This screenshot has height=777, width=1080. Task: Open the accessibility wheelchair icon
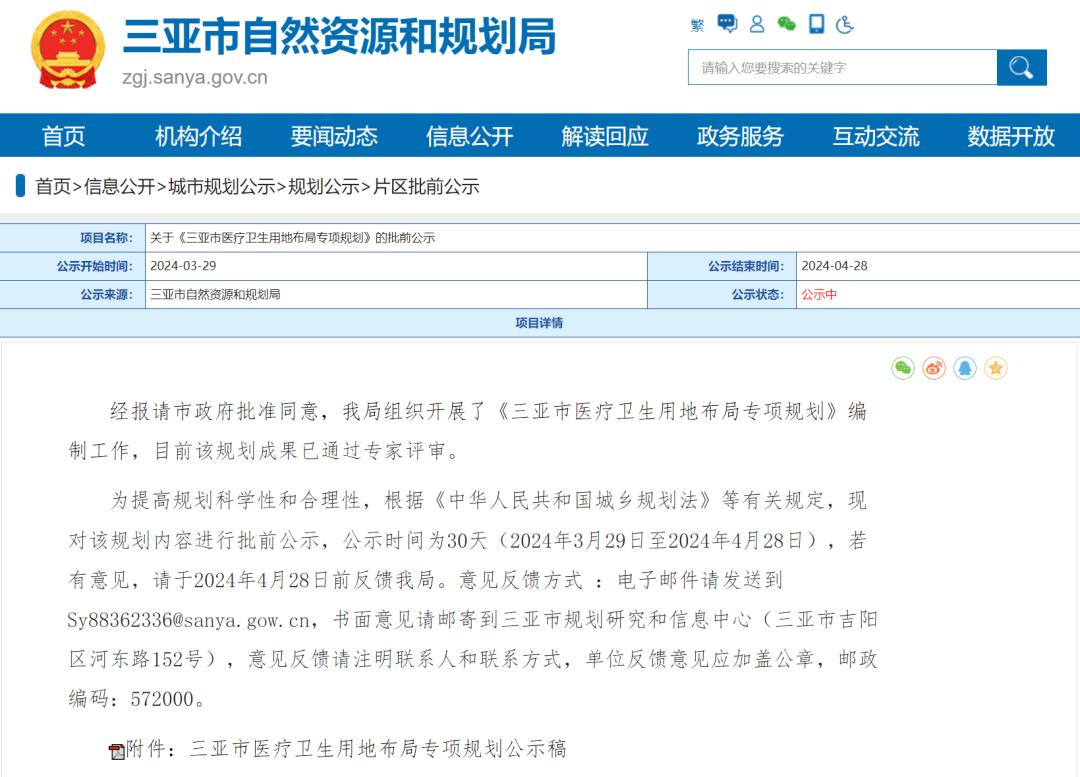coord(844,25)
